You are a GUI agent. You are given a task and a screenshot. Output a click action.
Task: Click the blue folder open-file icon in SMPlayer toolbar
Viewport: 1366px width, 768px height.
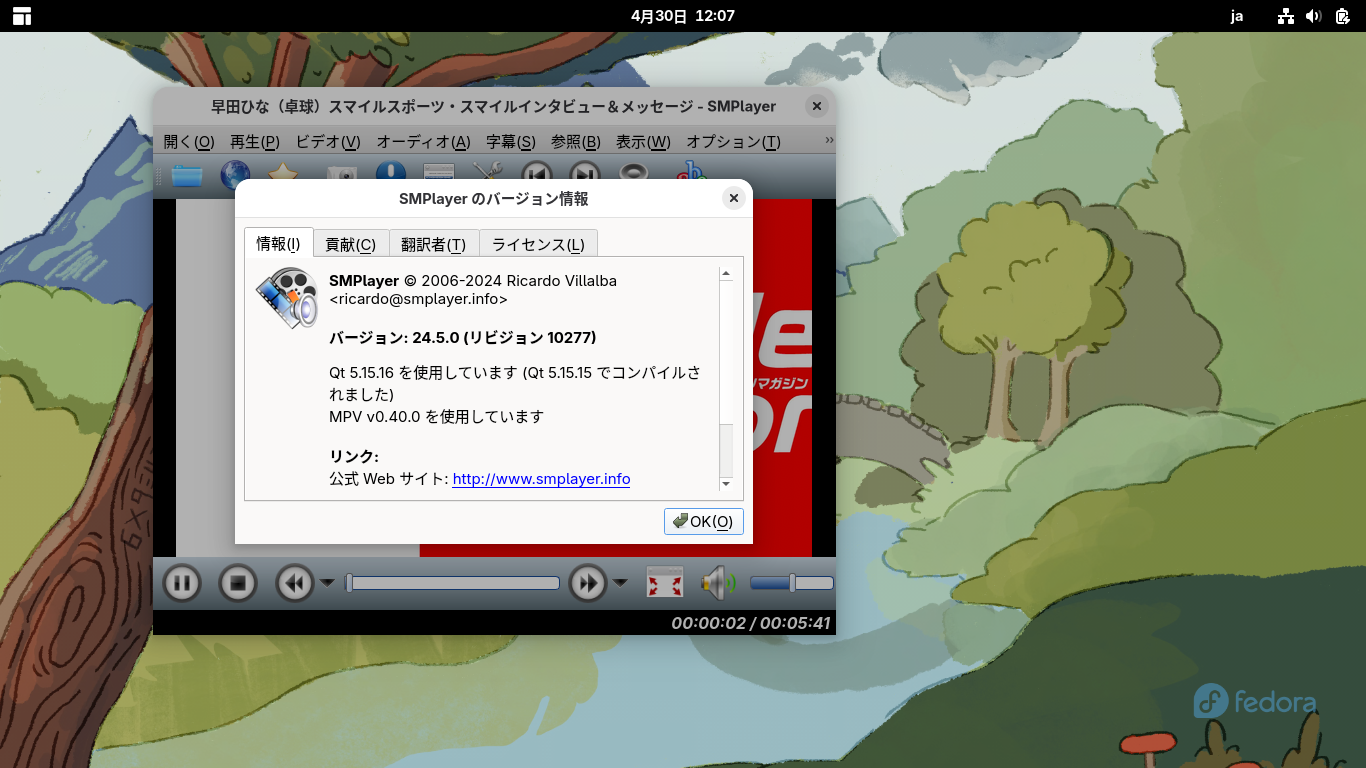tap(187, 175)
